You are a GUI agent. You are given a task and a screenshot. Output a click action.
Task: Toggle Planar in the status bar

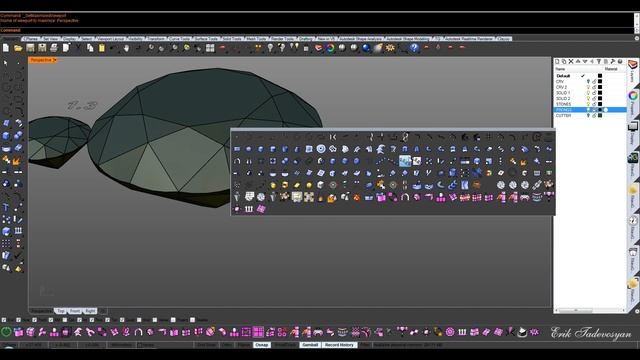pyautogui.click(x=244, y=345)
